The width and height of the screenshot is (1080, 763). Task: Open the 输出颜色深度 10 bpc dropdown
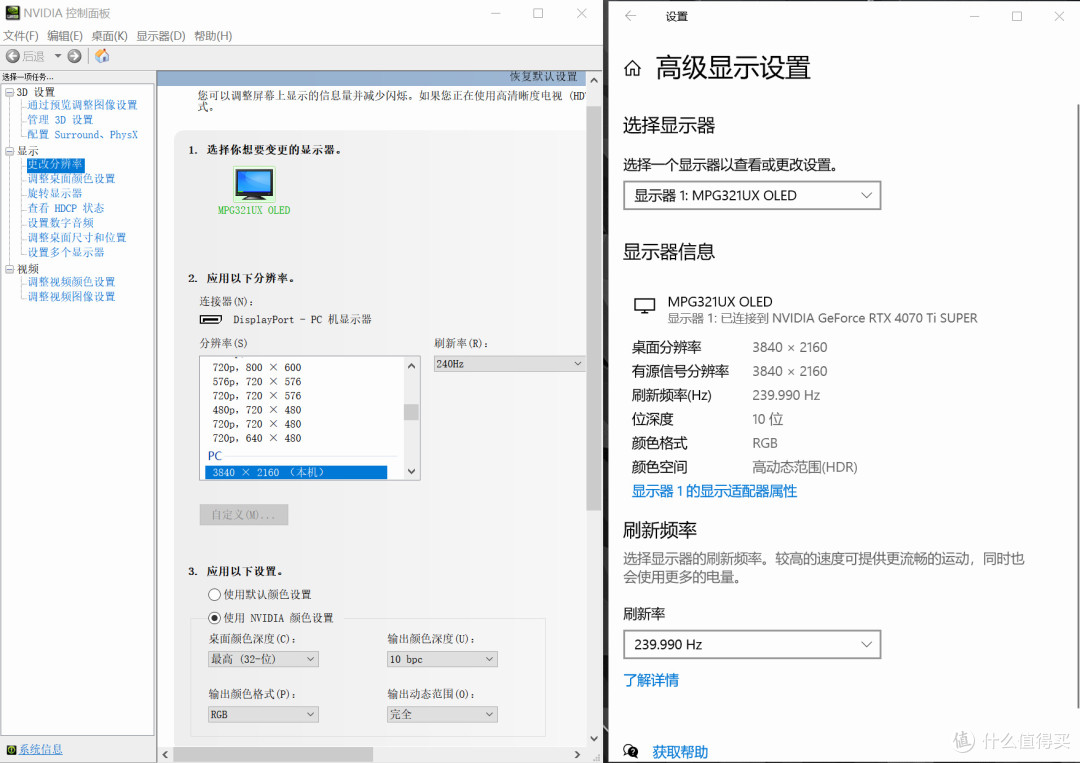coord(442,659)
